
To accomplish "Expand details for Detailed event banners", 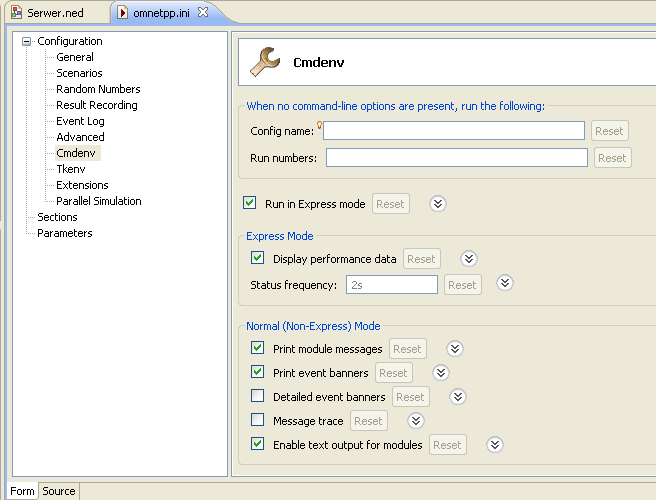I will pyautogui.click(x=458, y=397).
